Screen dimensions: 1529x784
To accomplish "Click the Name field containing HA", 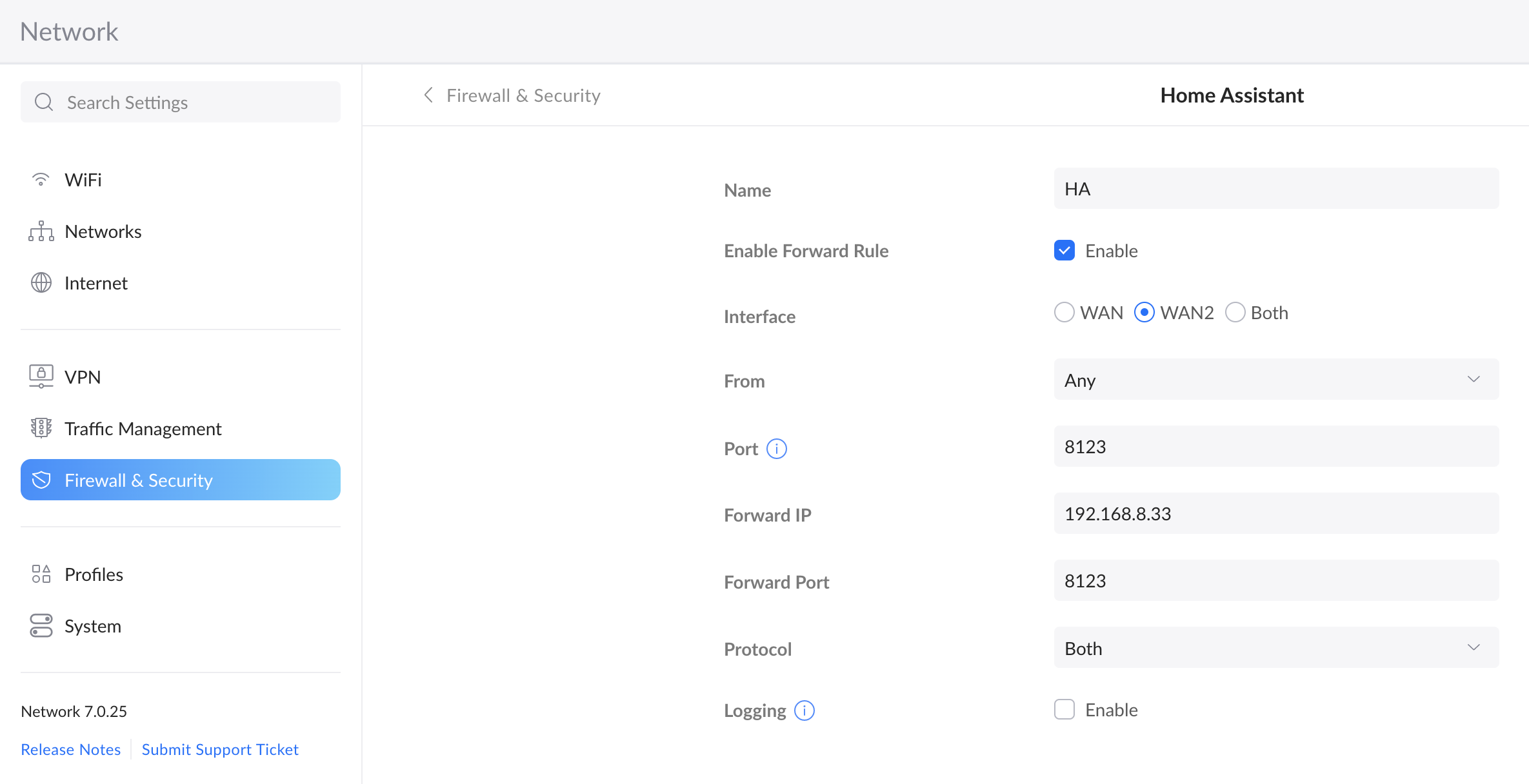I will coord(1276,188).
